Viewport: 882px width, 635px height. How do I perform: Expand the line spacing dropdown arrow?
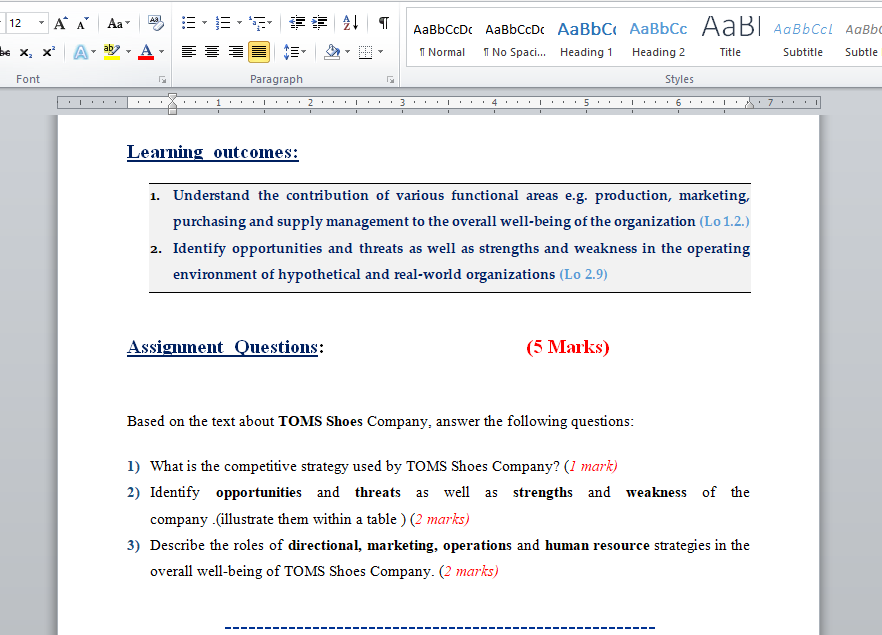[x=304, y=52]
